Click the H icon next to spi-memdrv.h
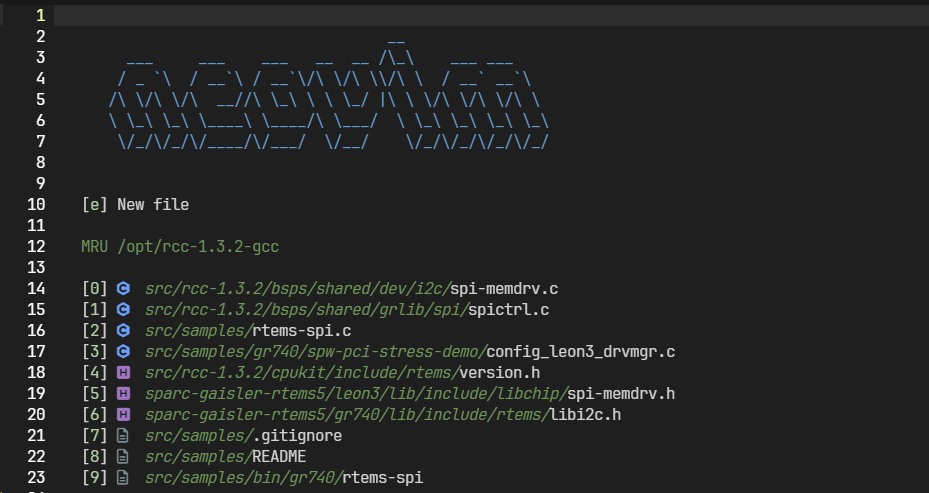This screenshot has height=493, width=929. coord(123,394)
